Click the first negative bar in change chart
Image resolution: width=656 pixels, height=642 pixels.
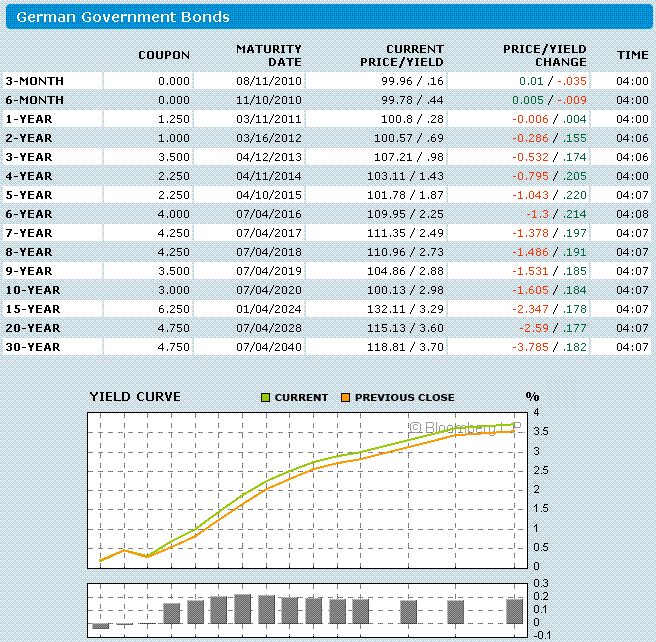pos(100,626)
